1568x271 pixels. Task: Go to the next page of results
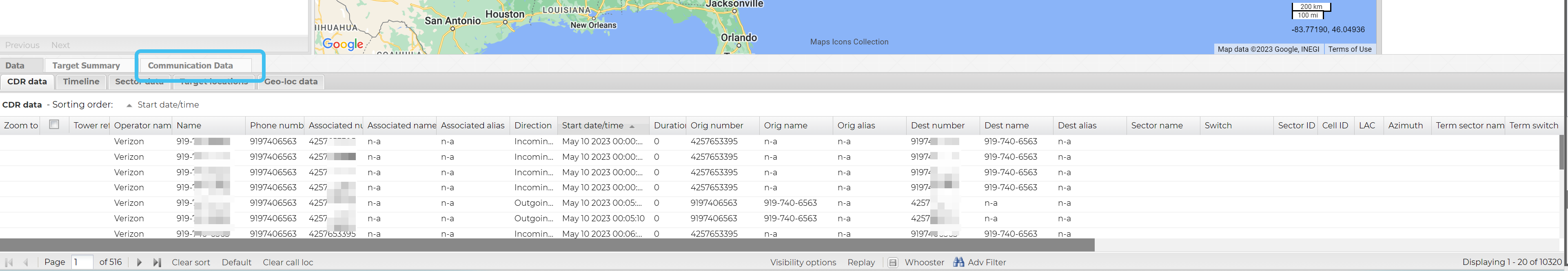(x=139, y=262)
